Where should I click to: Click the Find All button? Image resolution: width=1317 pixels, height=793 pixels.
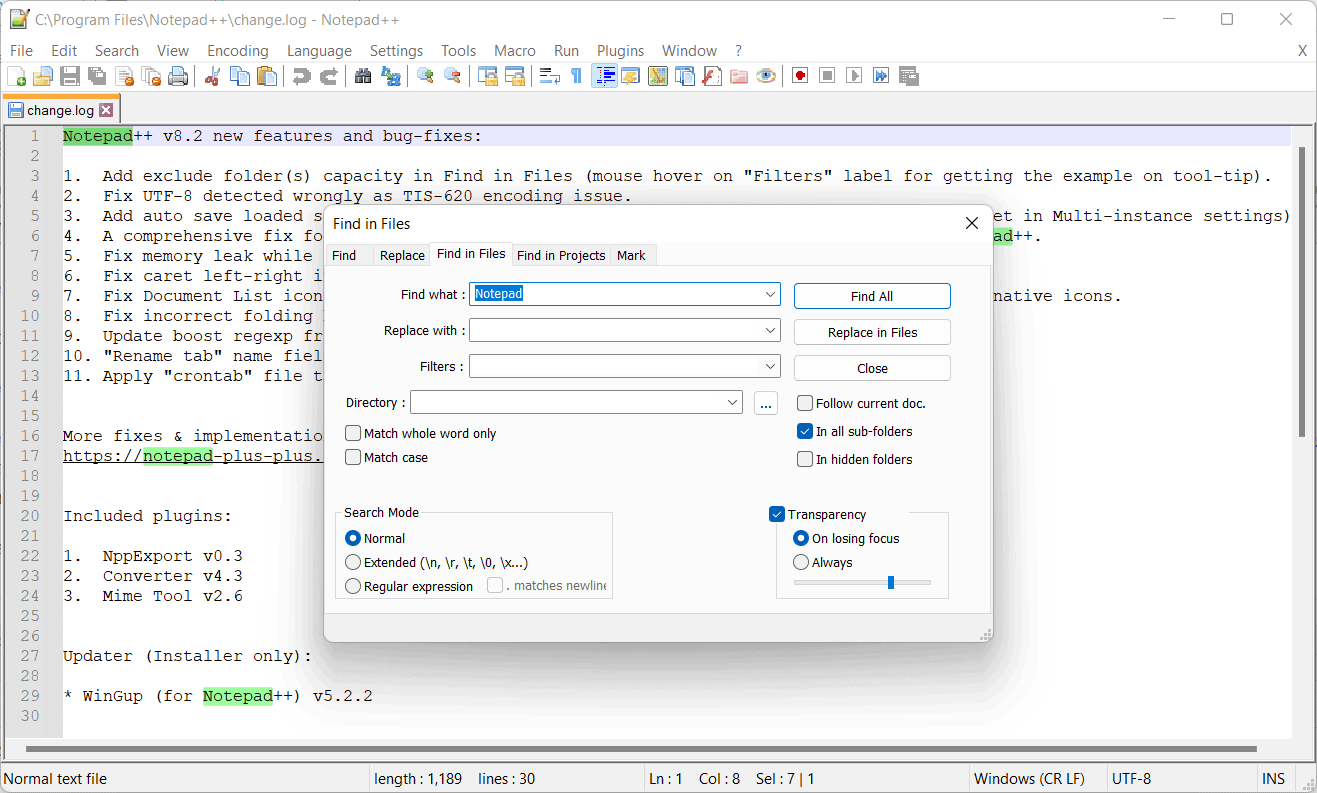tap(872, 296)
